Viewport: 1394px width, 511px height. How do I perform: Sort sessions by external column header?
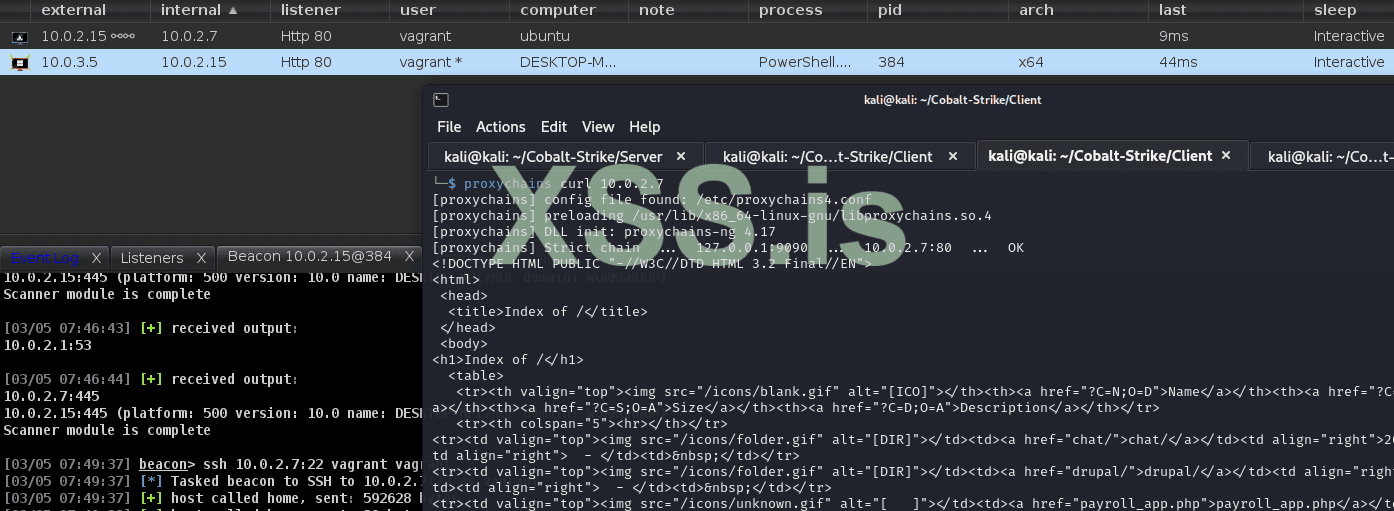(x=74, y=10)
